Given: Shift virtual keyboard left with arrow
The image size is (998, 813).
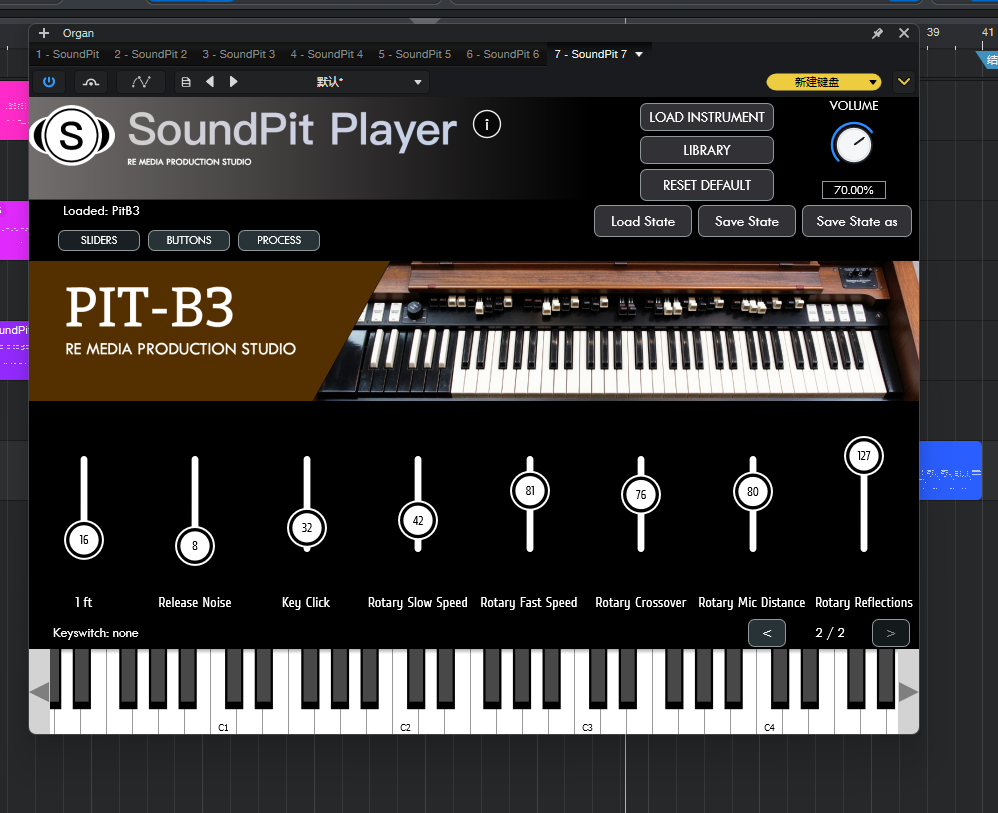Looking at the screenshot, I should (x=39, y=691).
